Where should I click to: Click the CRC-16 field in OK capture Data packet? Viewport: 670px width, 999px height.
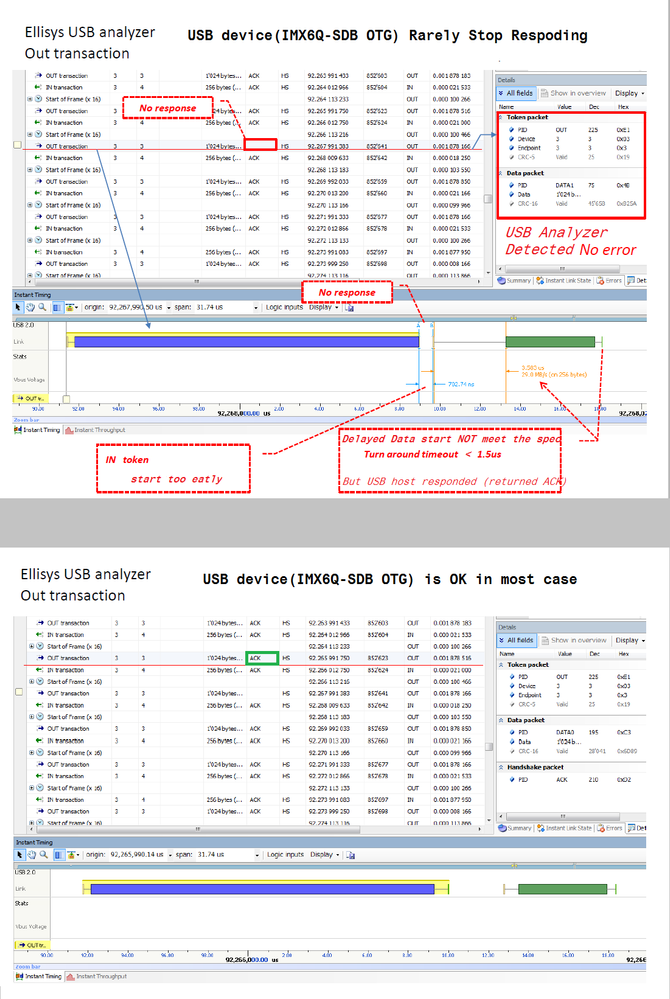[528, 752]
